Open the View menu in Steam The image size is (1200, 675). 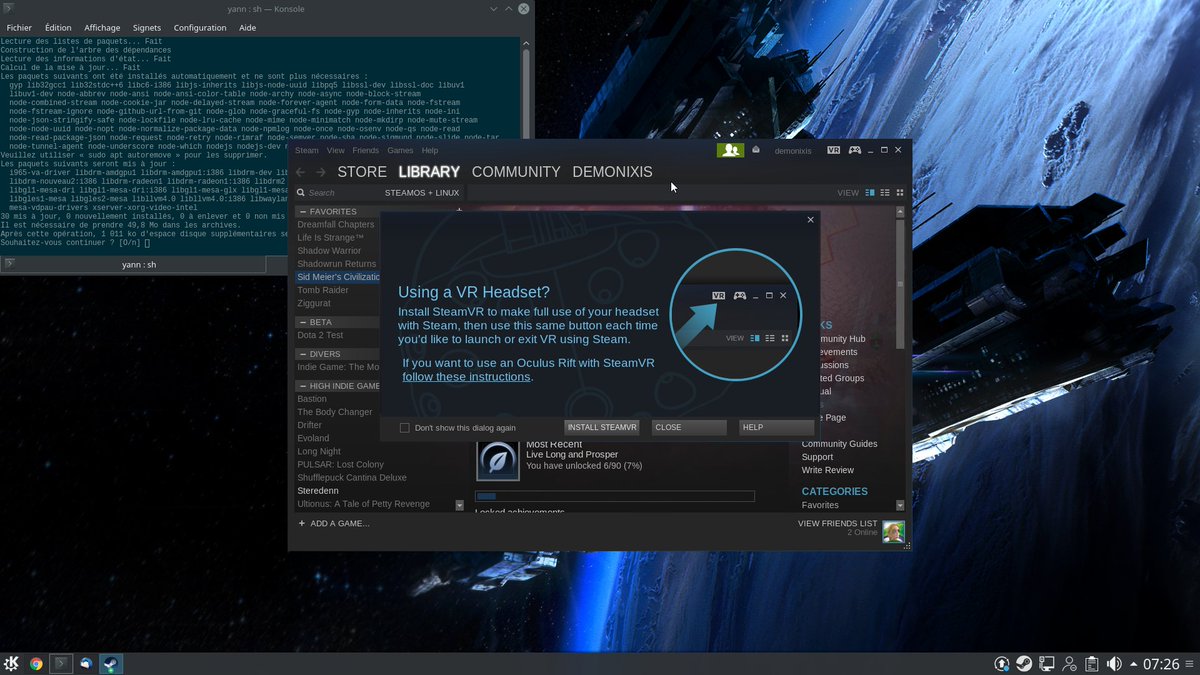(335, 150)
